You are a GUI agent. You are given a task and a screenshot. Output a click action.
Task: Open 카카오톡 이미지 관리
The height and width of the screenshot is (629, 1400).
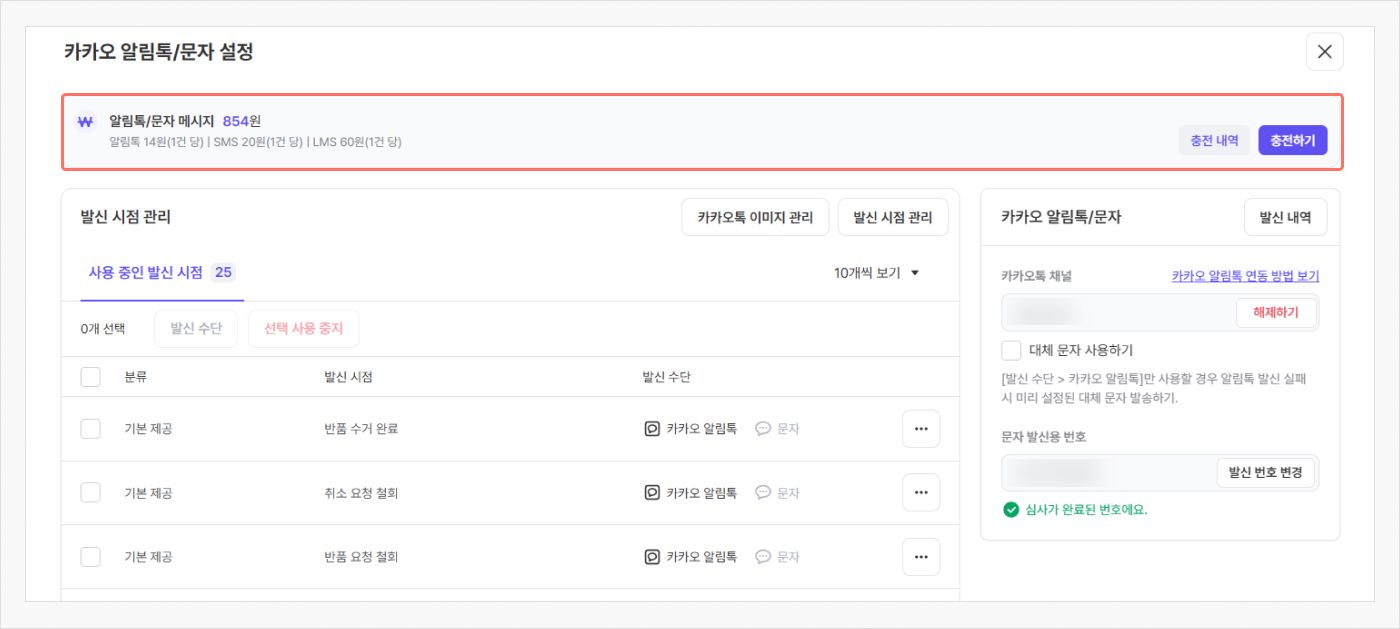click(x=755, y=217)
